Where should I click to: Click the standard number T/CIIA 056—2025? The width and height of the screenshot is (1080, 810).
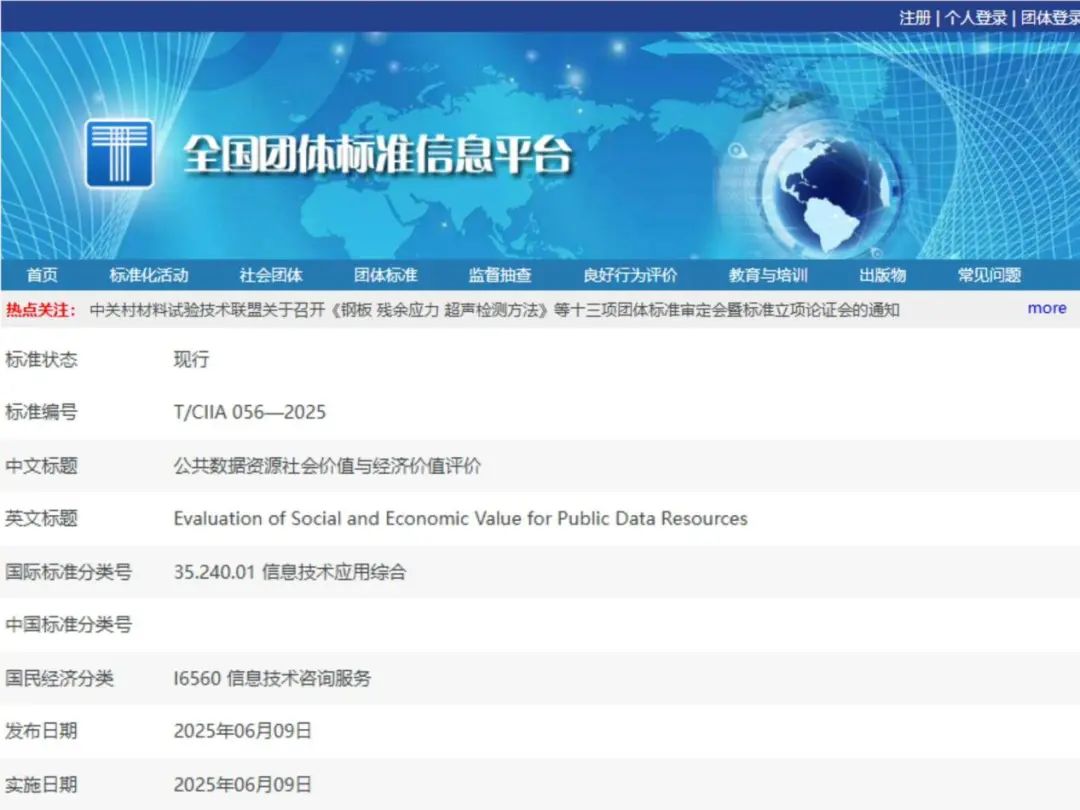249,412
